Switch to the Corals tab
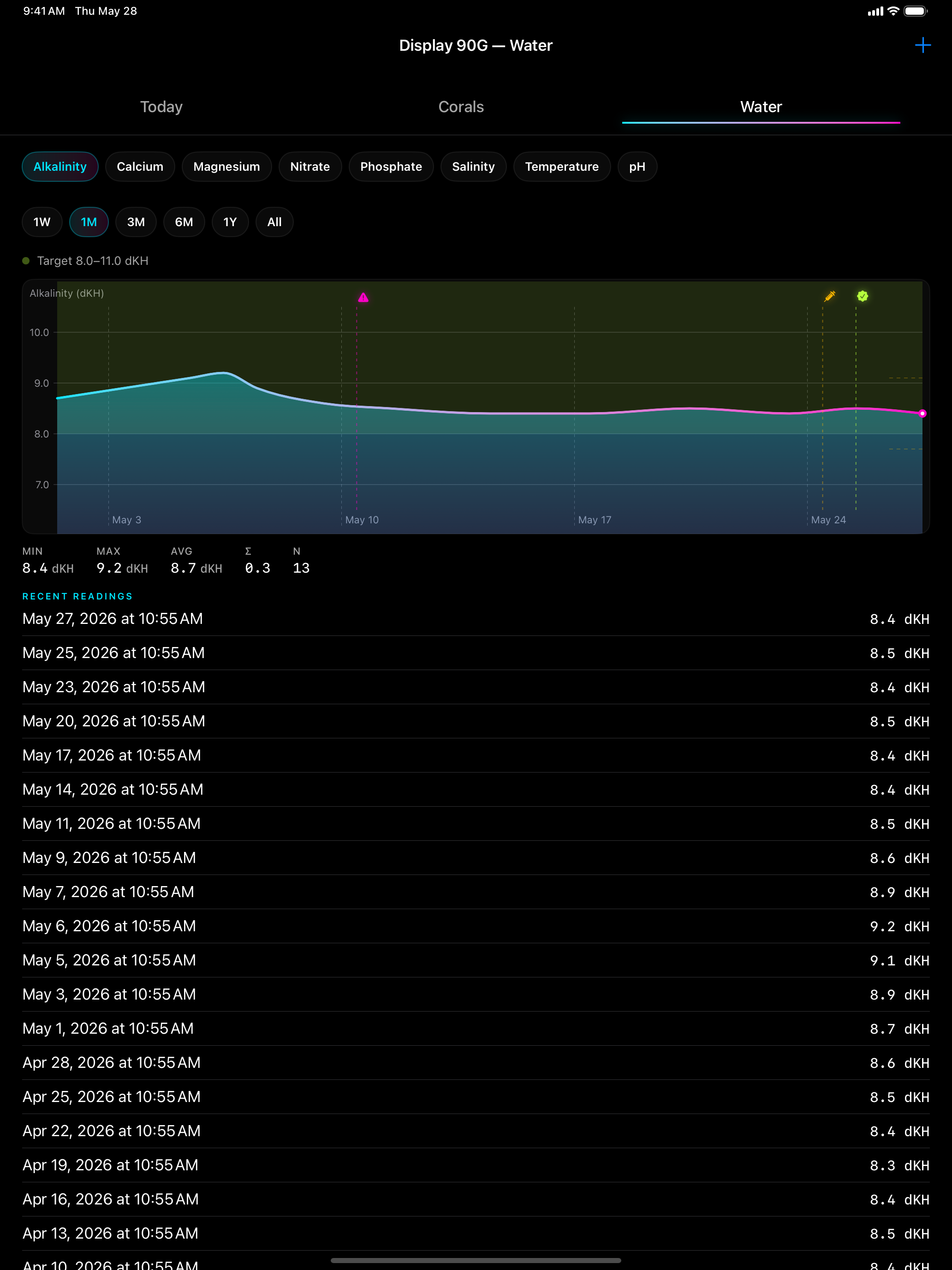The width and height of the screenshot is (952, 1270). point(461,107)
